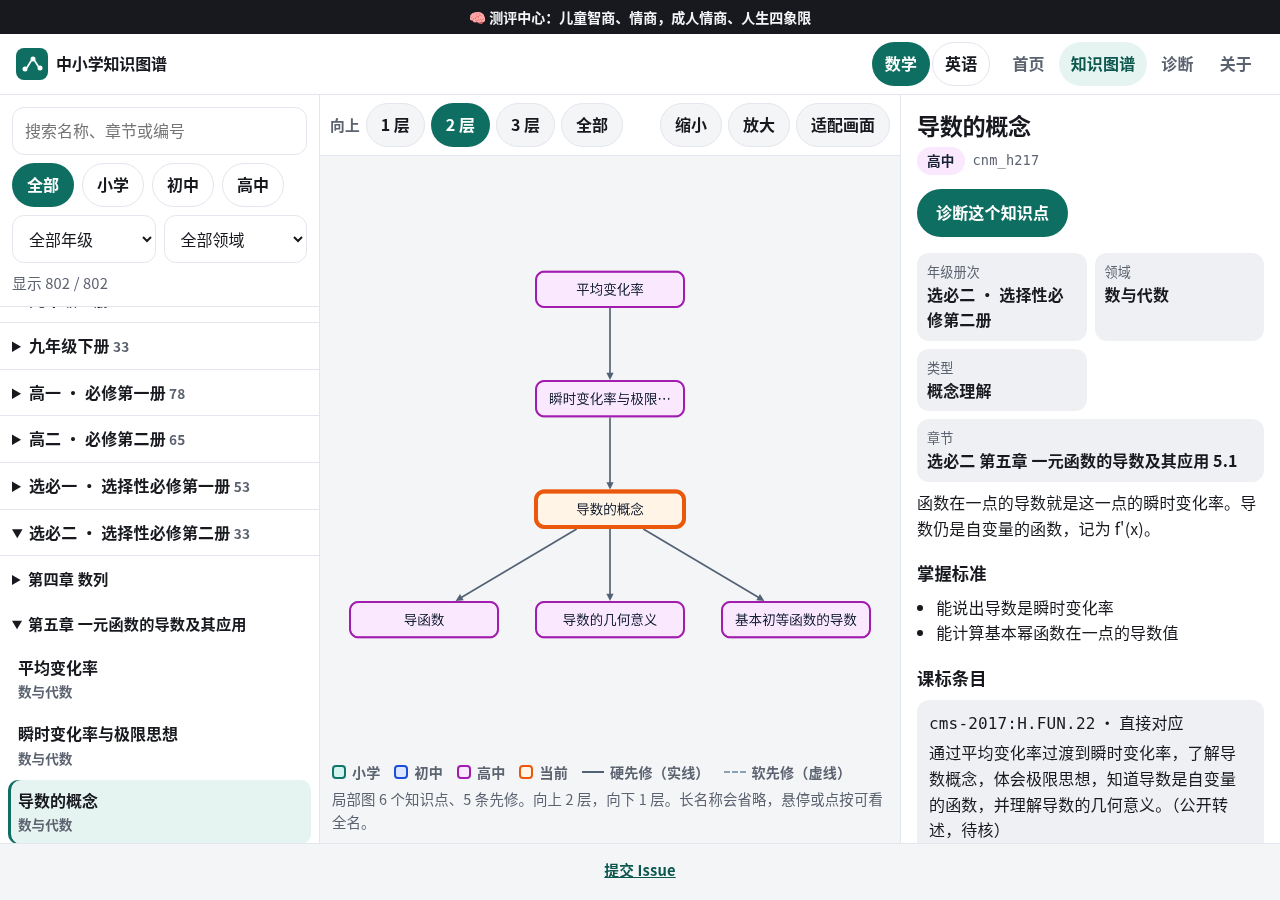Filter list by 初中
1280x900 pixels.
(183, 185)
